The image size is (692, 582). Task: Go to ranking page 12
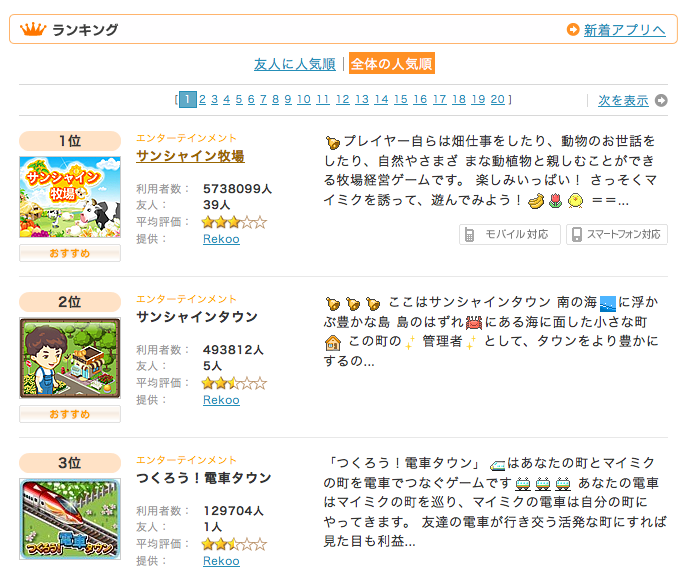pos(342,99)
